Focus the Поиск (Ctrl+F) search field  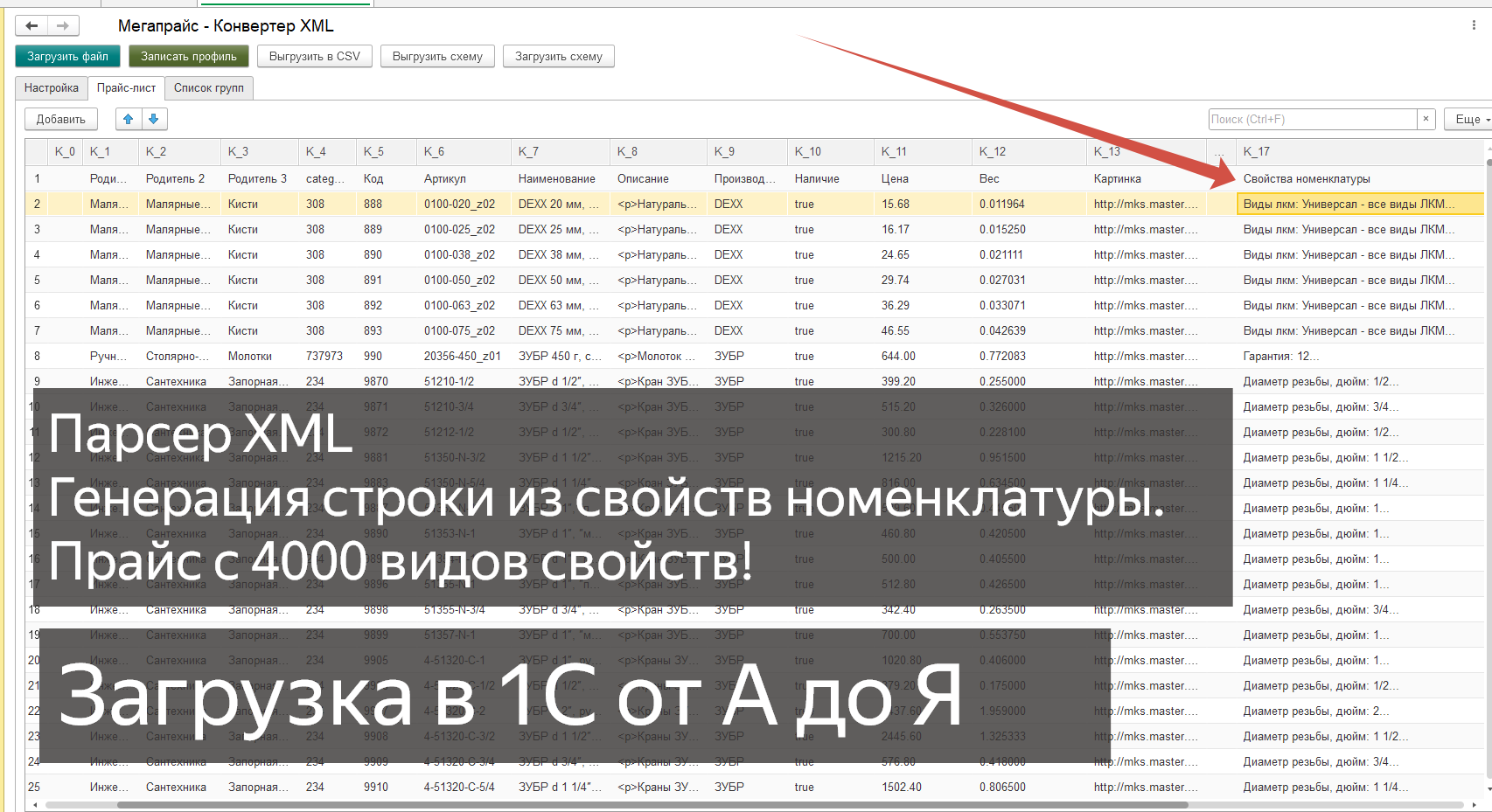point(1313,119)
